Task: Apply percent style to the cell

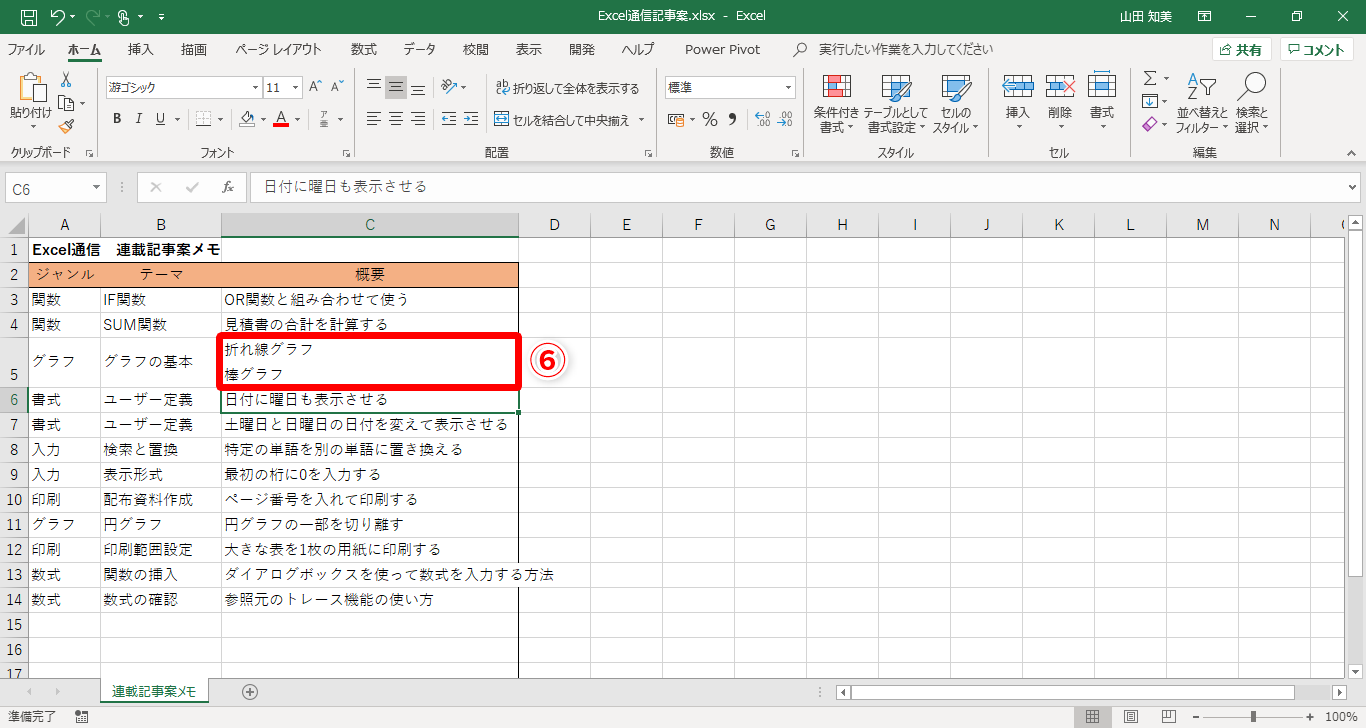Action: [x=709, y=119]
